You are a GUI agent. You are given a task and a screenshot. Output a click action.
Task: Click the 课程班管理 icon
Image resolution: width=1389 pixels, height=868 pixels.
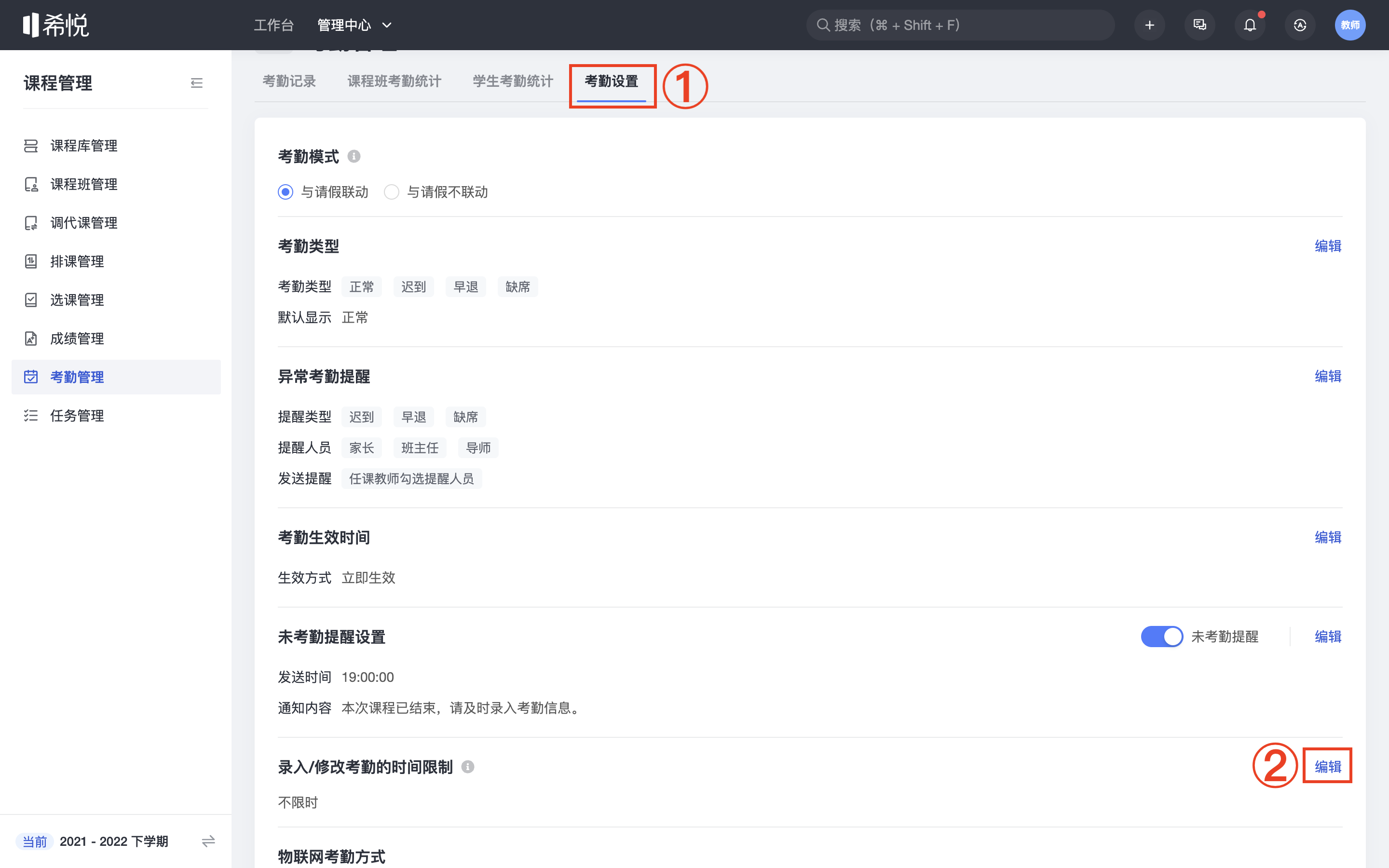pos(31,184)
